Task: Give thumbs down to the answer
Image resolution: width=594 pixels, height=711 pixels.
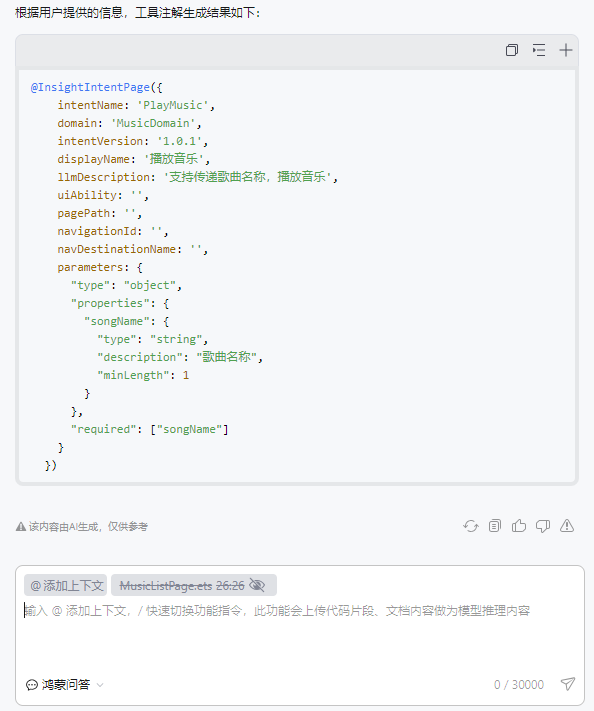Action: click(x=543, y=526)
